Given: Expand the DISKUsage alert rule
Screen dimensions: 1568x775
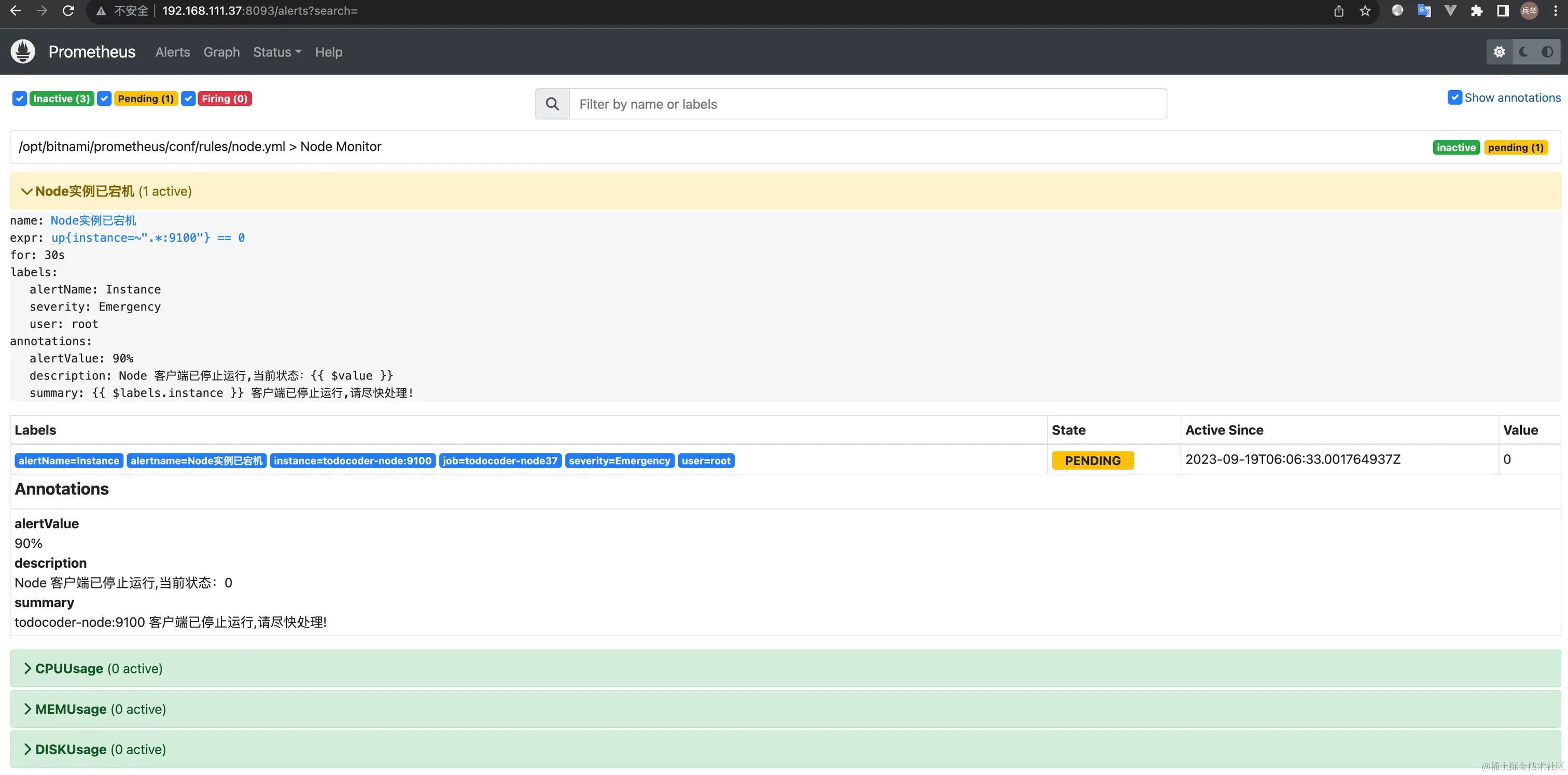Looking at the screenshot, I should (x=785, y=749).
